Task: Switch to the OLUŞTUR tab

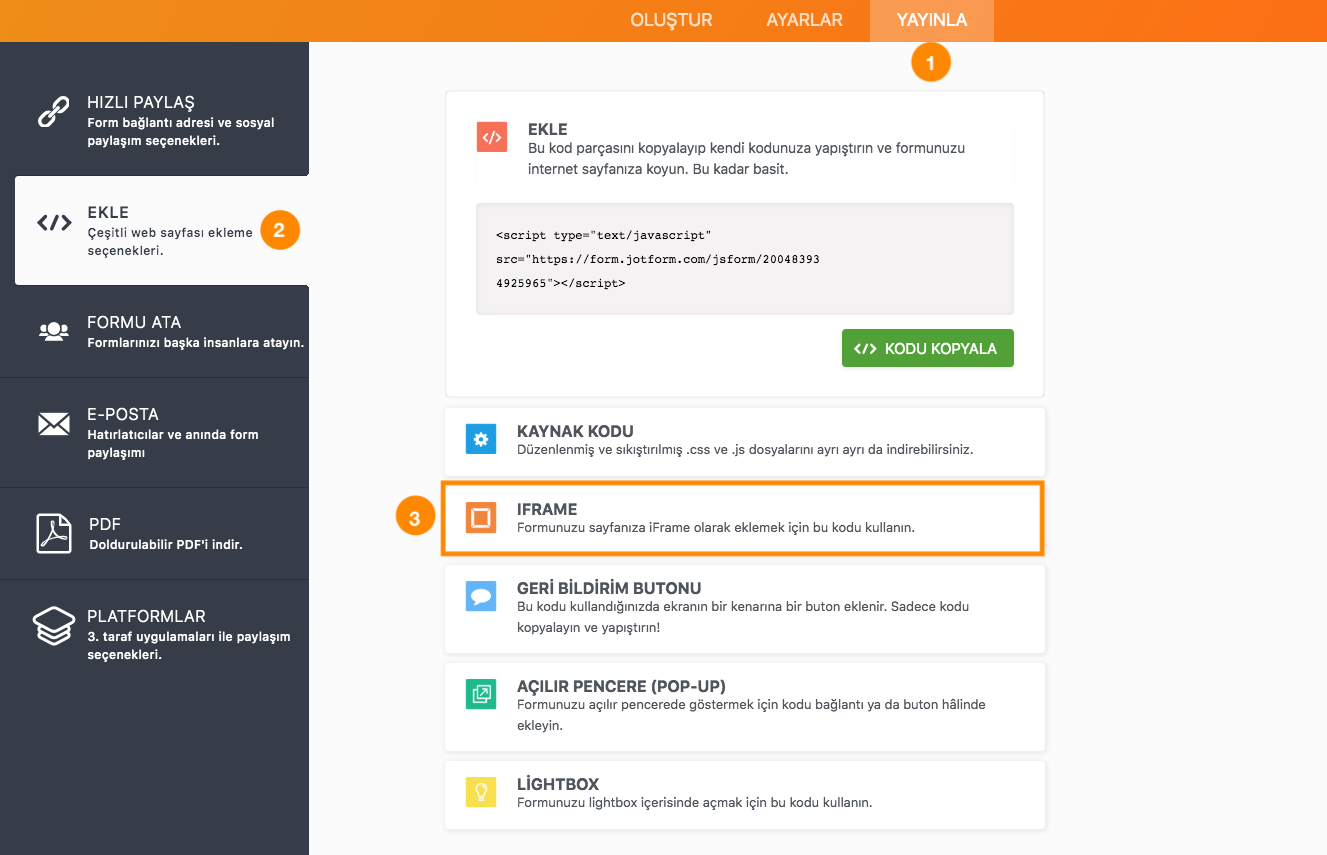Action: 671,20
